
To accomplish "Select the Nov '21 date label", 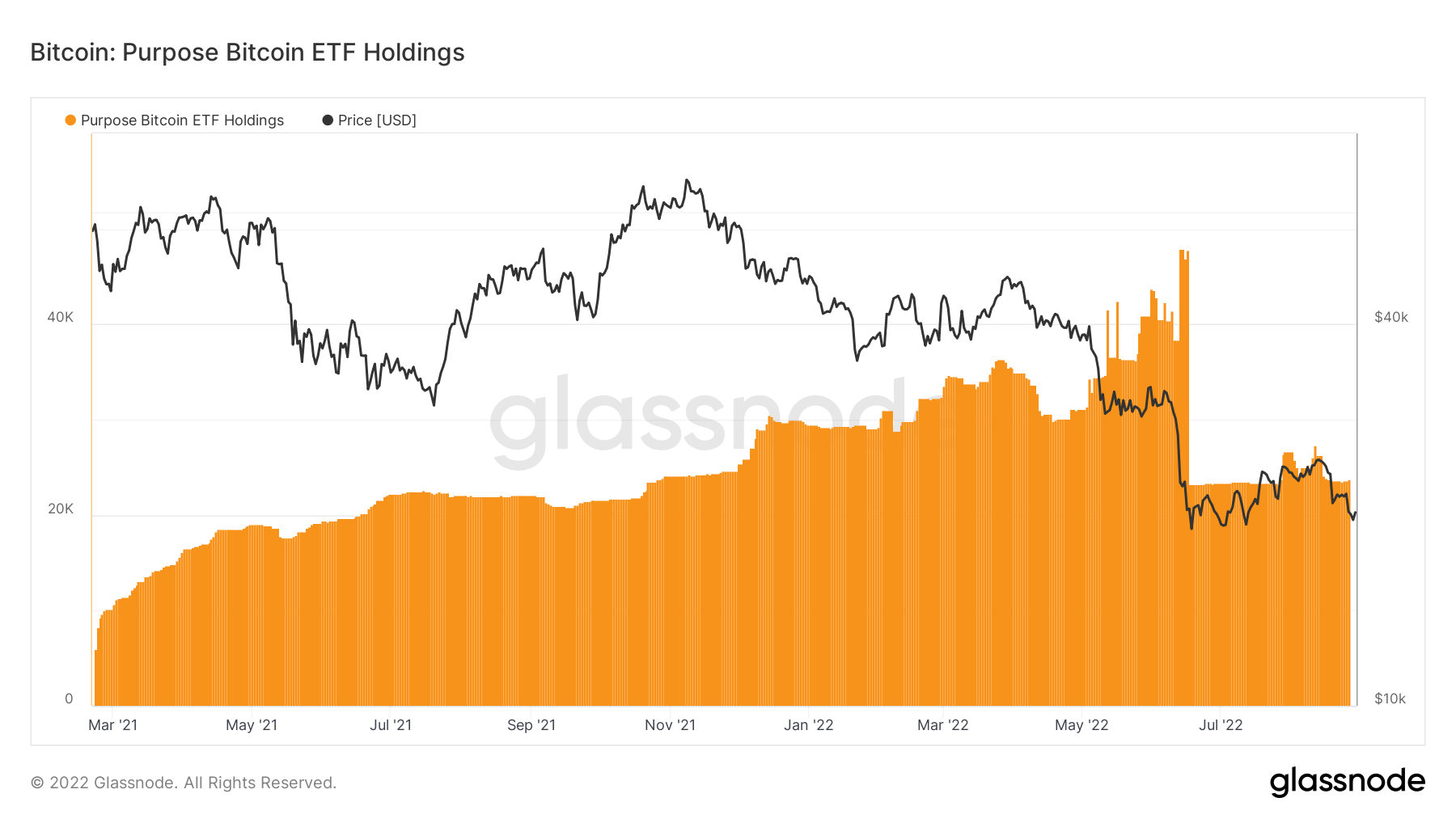I will click(670, 725).
